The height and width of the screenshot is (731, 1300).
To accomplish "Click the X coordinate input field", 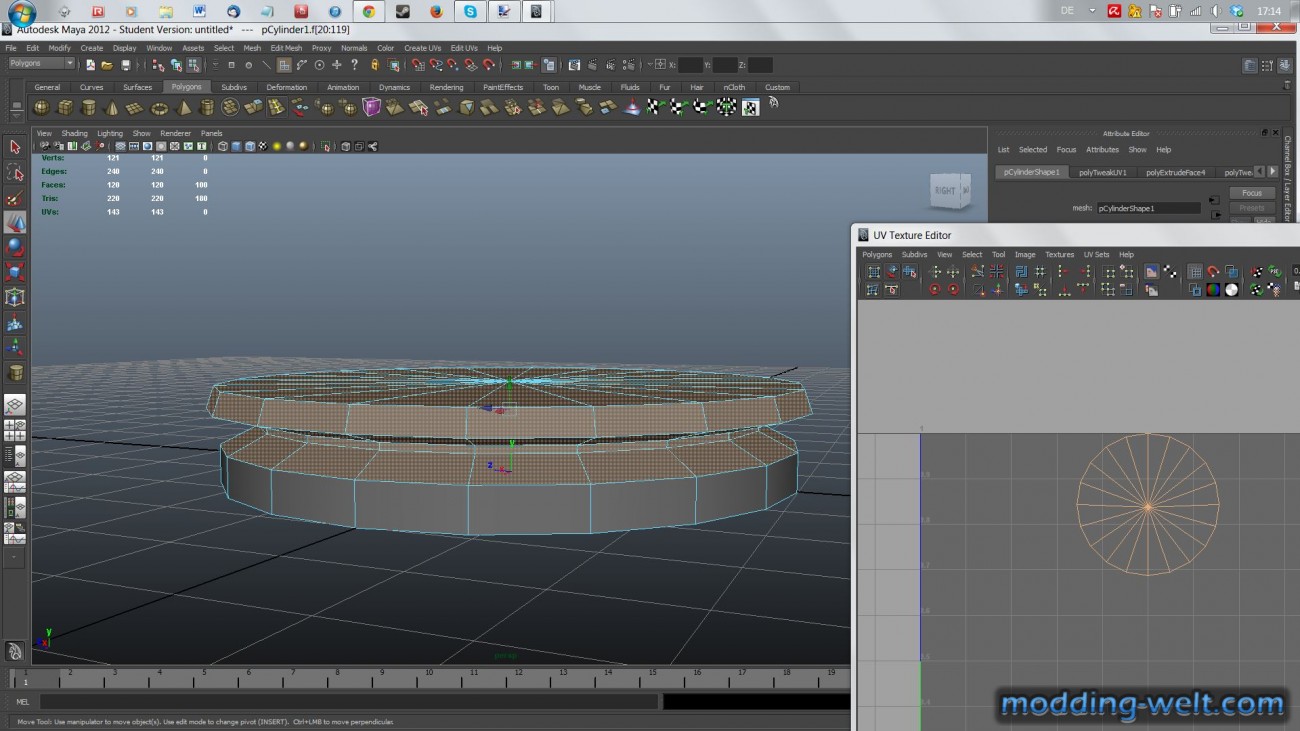I will [x=691, y=65].
